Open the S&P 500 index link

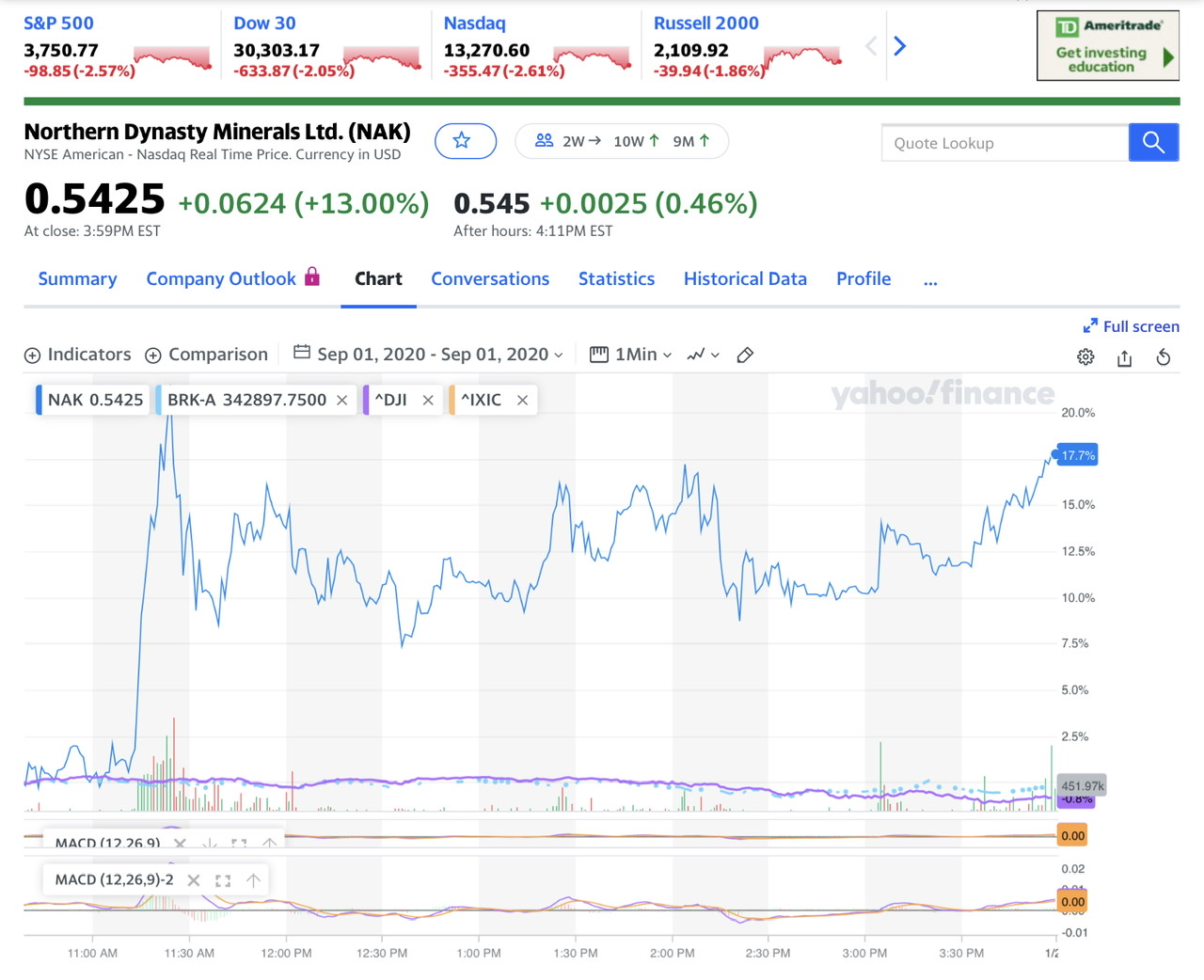[58, 24]
